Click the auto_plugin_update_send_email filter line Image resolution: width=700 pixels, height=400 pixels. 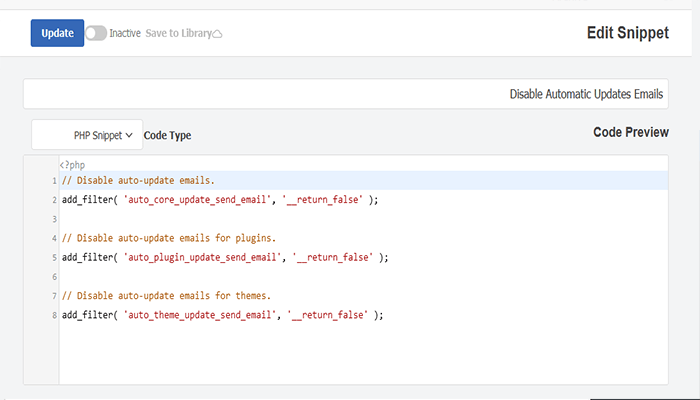(x=225, y=257)
